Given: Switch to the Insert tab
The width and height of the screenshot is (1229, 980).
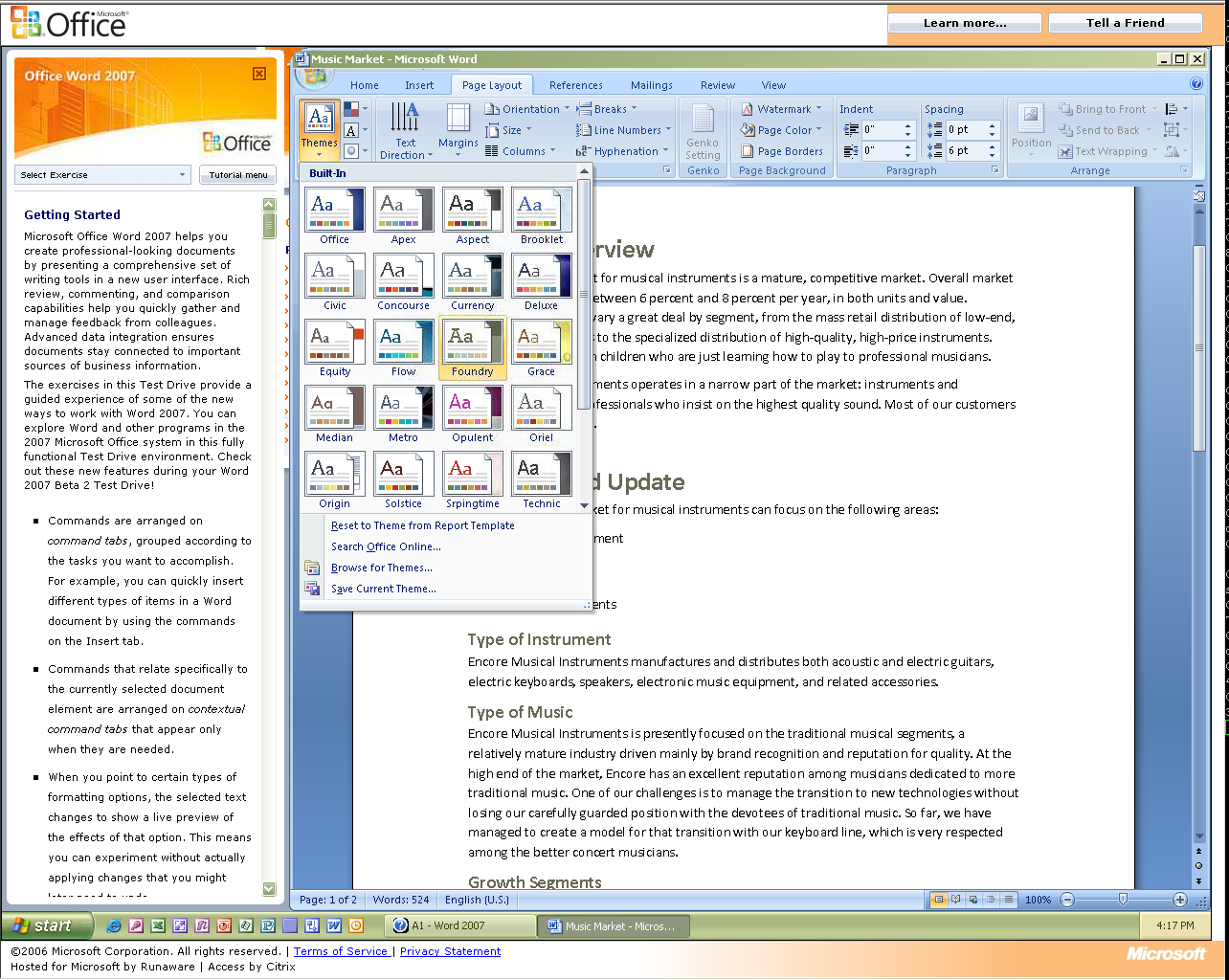Looking at the screenshot, I should (419, 85).
